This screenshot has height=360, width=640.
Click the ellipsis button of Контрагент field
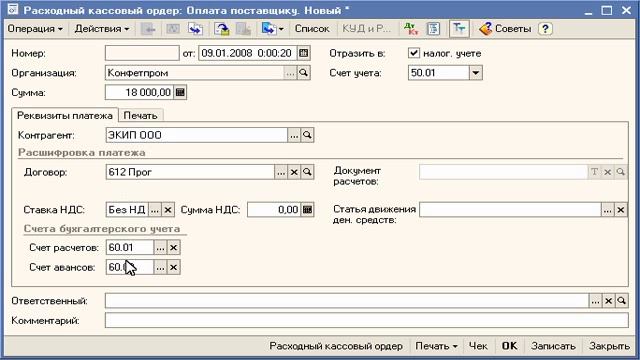(294, 135)
